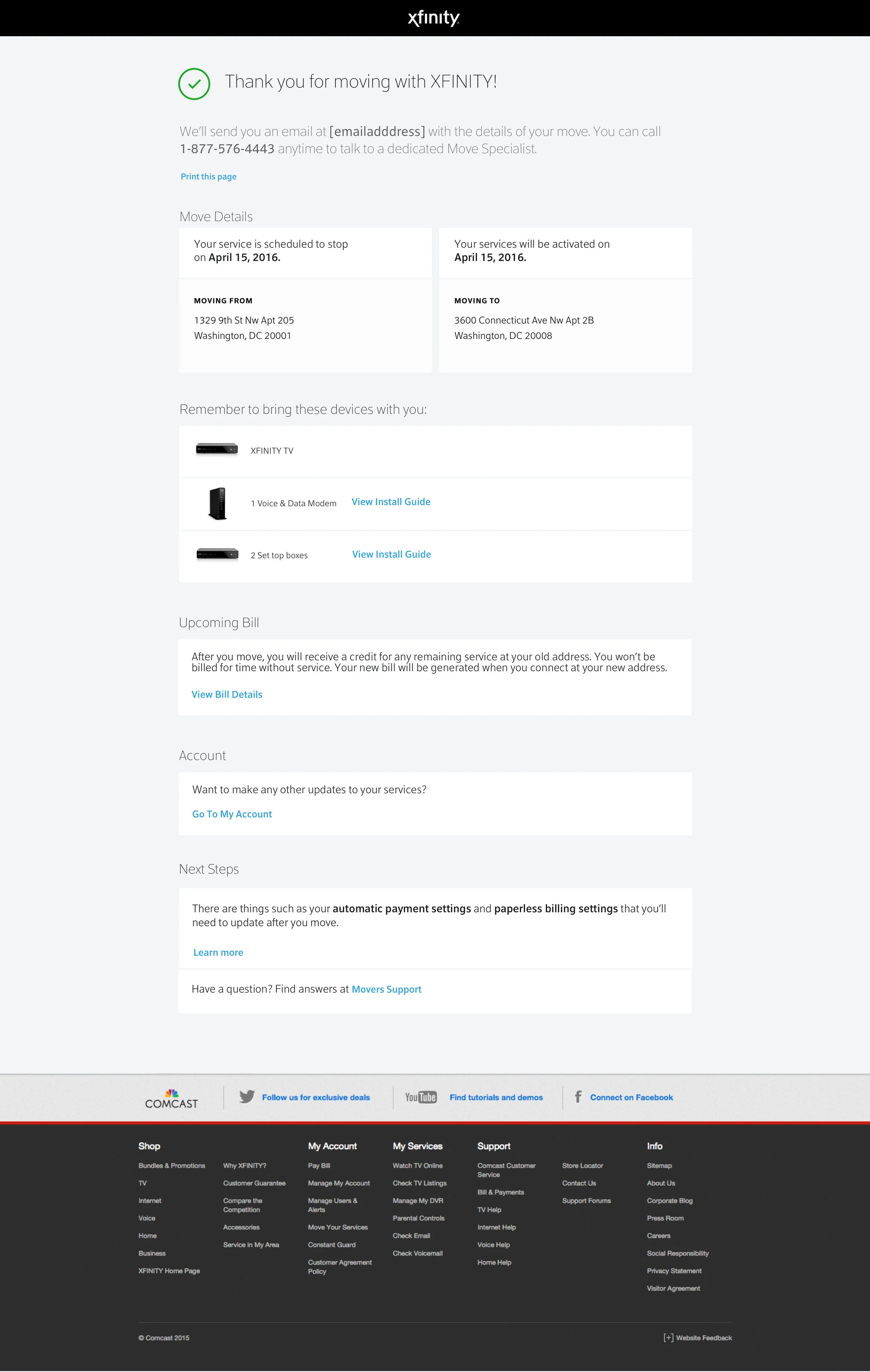Open Movers Support link
Viewport: 870px width, 1372px height.
[x=386, y=990]
